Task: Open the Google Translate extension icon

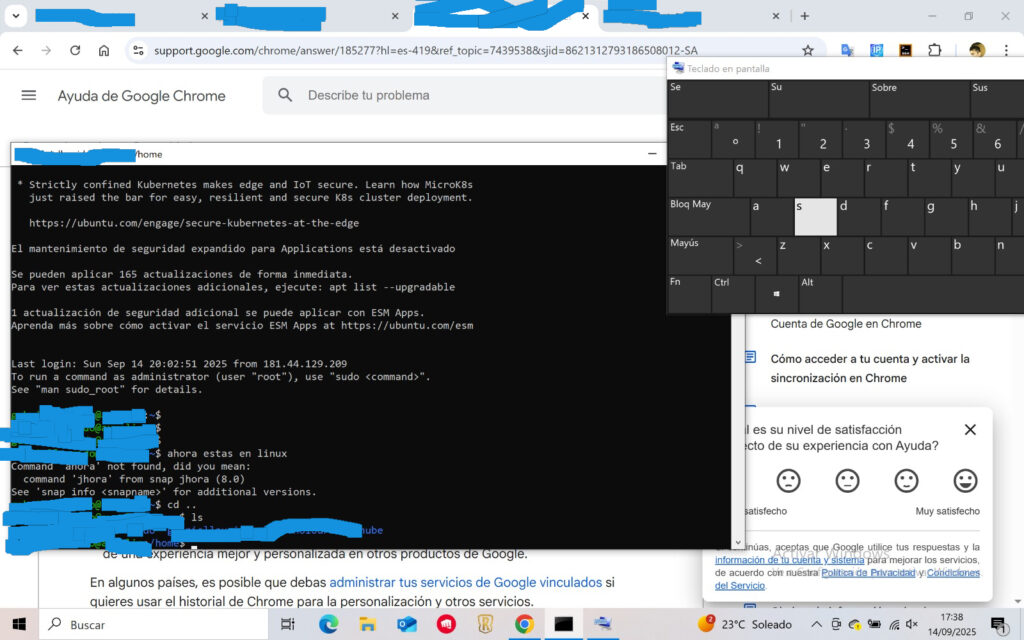Action: tap(847, 50)
